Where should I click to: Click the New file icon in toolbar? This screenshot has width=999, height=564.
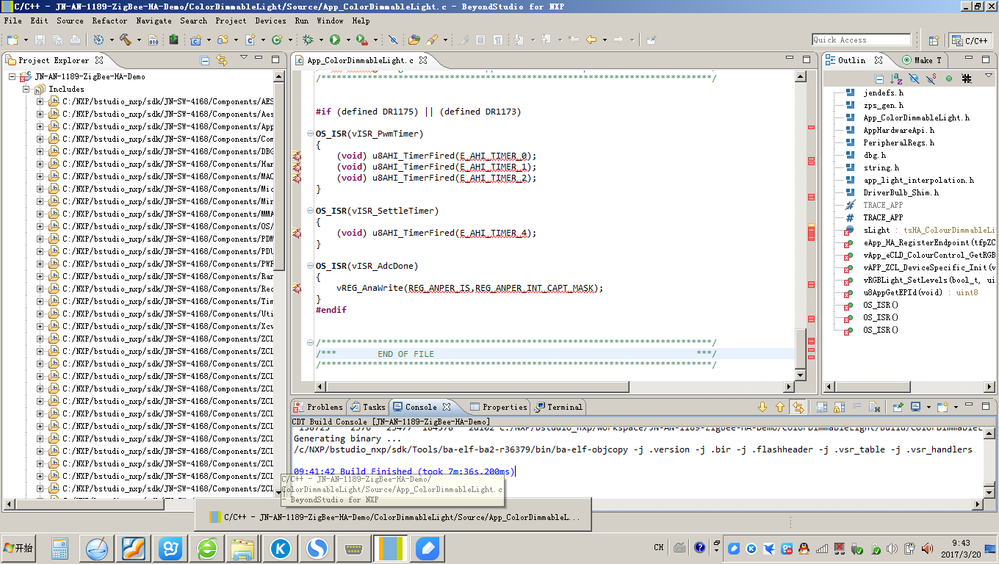(12, 40)
